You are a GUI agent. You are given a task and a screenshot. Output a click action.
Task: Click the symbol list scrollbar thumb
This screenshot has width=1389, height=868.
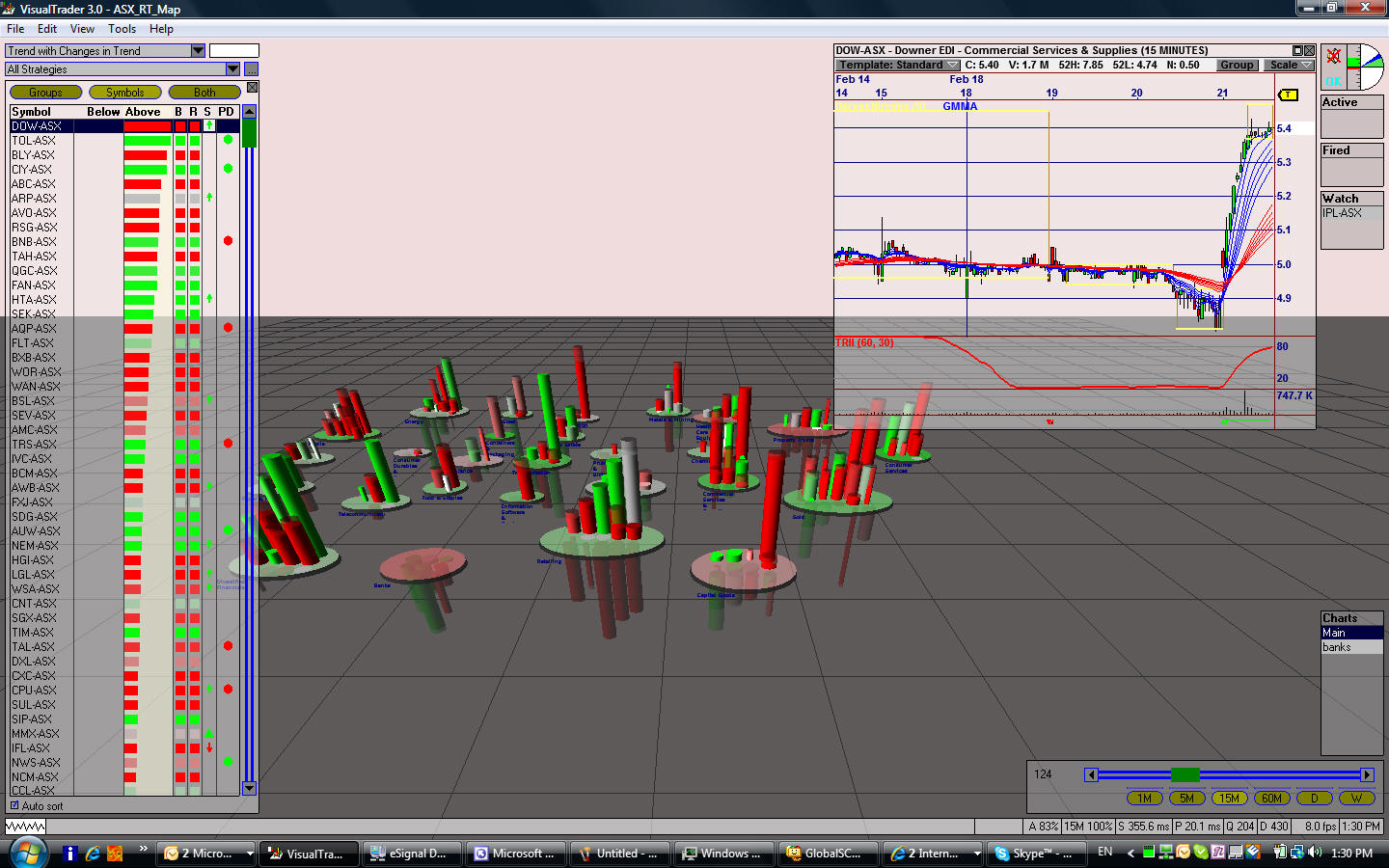250,133
